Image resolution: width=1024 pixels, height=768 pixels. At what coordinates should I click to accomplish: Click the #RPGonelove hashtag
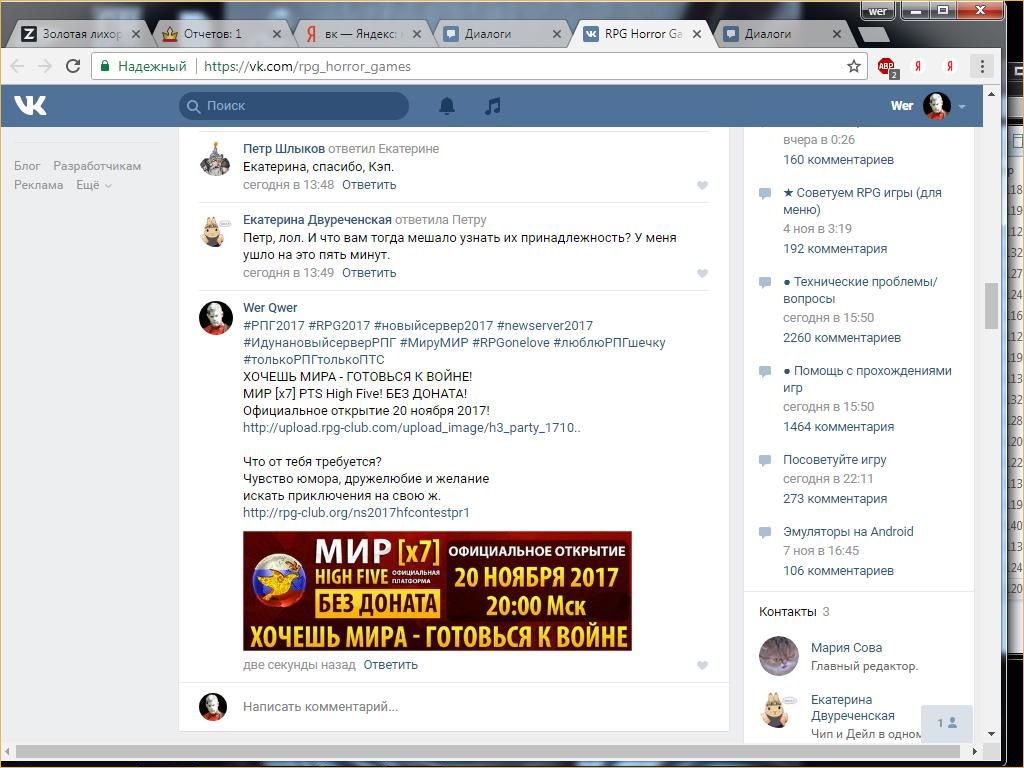[511, 343]
